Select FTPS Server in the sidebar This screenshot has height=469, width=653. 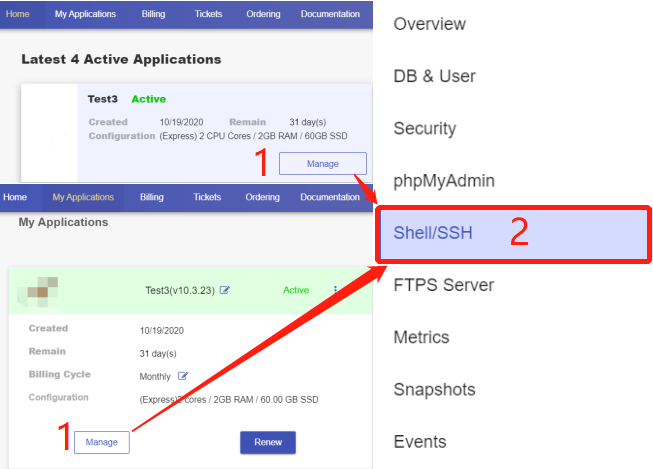pyautogui.click(x=443, y=285)
